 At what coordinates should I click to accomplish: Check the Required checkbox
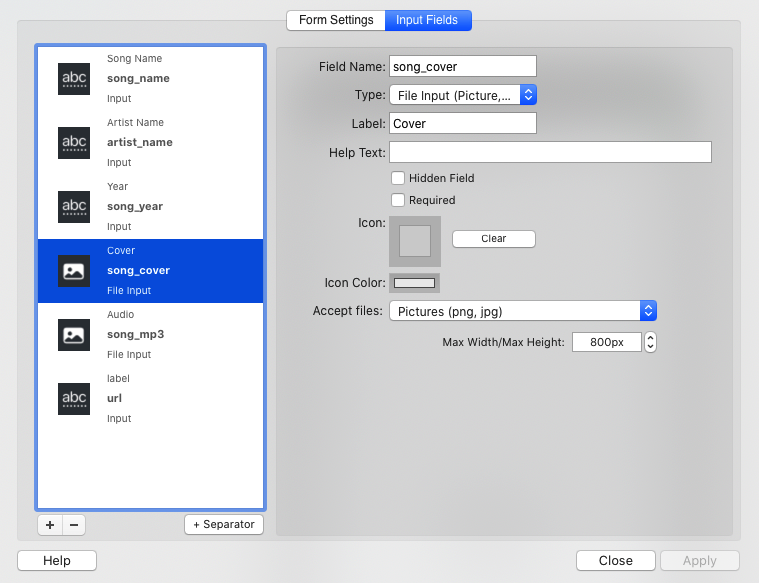[398, 200]
